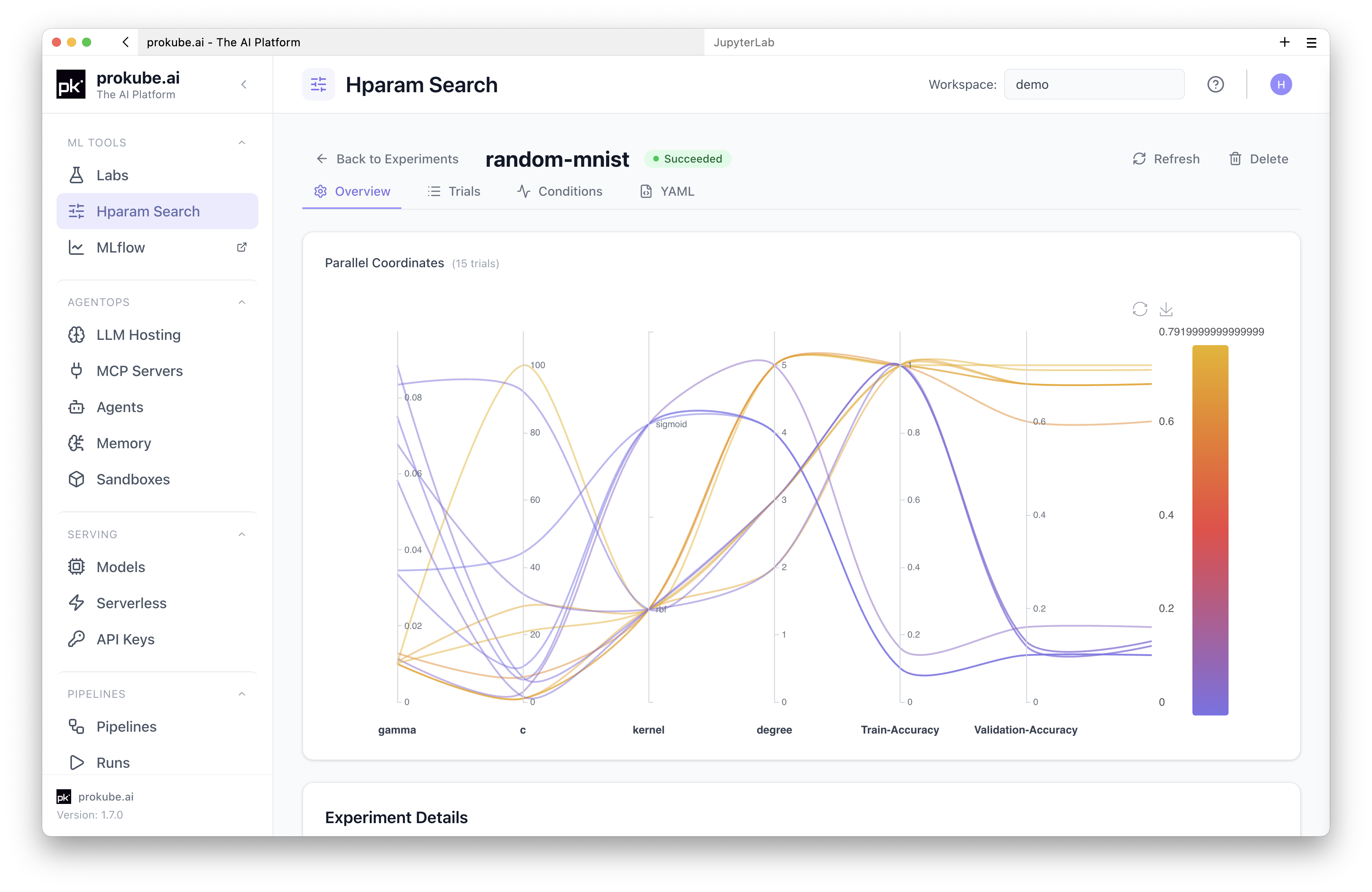Image resolution: width=1372 pixels, height=892 pixels.
Task: Open the browser hamburger menu icon
Action: (1311, 42)
